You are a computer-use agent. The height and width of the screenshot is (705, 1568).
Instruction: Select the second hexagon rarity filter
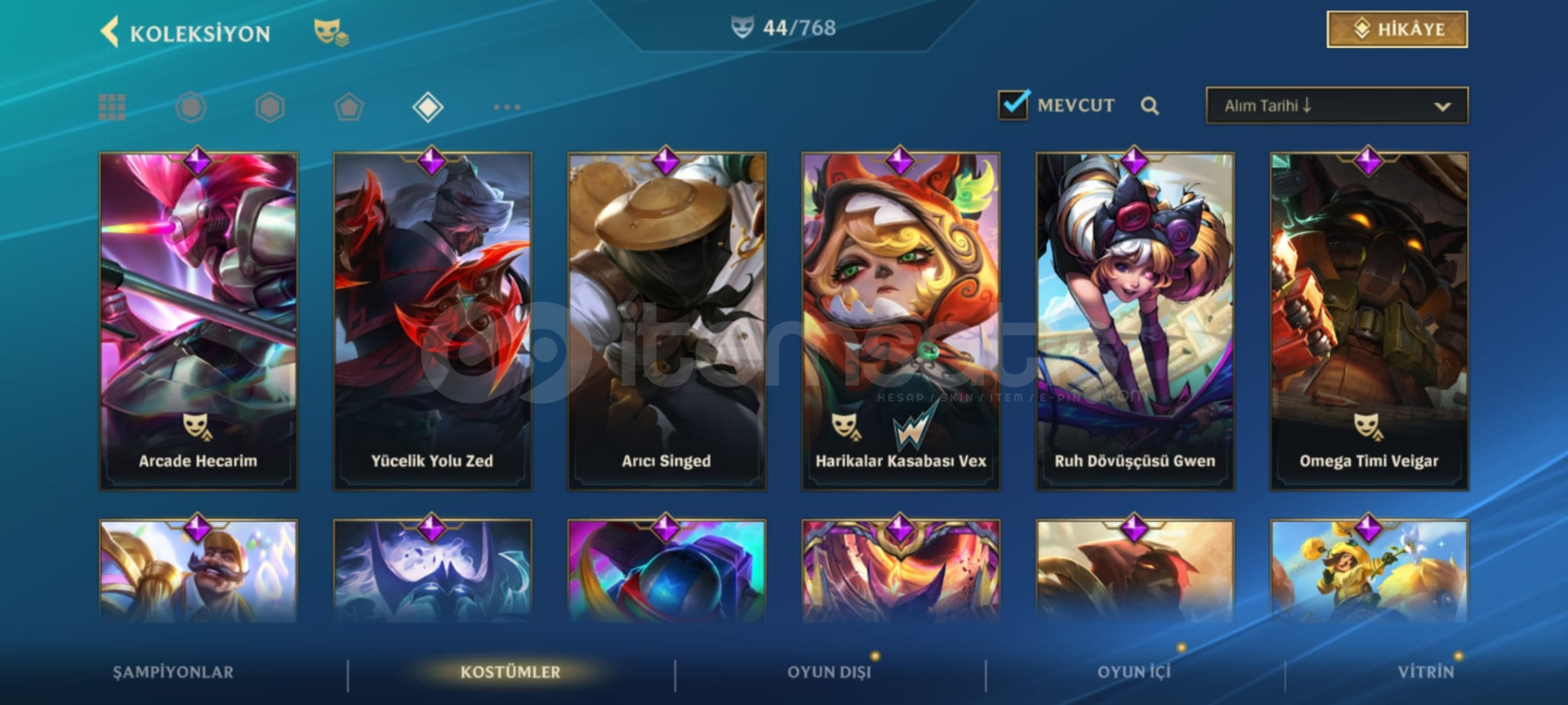[x=270, y=107]
